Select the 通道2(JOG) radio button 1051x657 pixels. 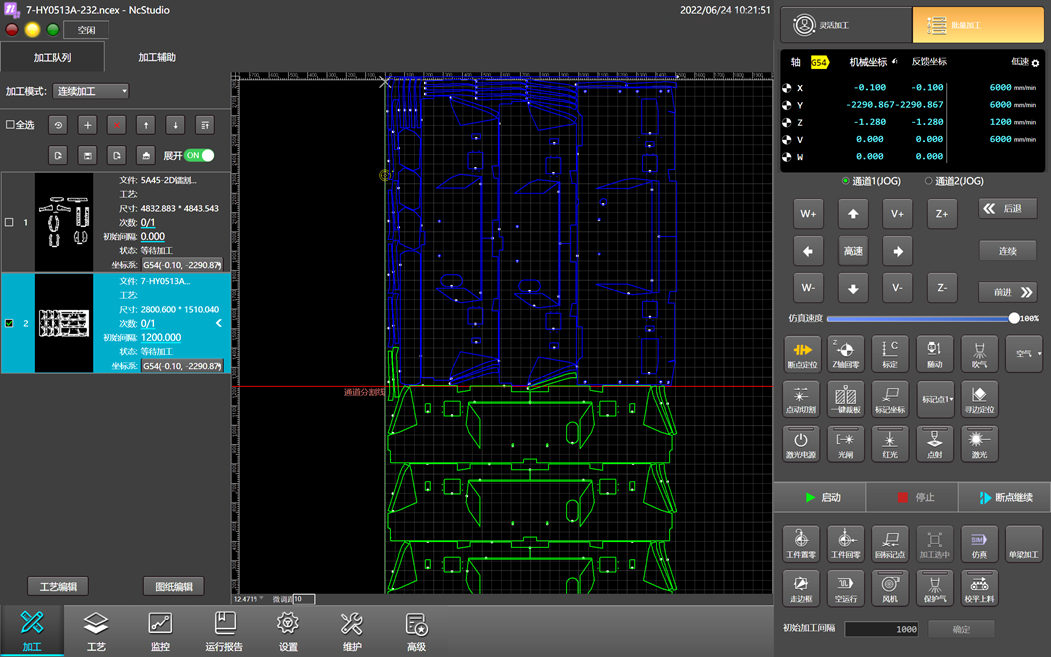click(x=929, y=181)
